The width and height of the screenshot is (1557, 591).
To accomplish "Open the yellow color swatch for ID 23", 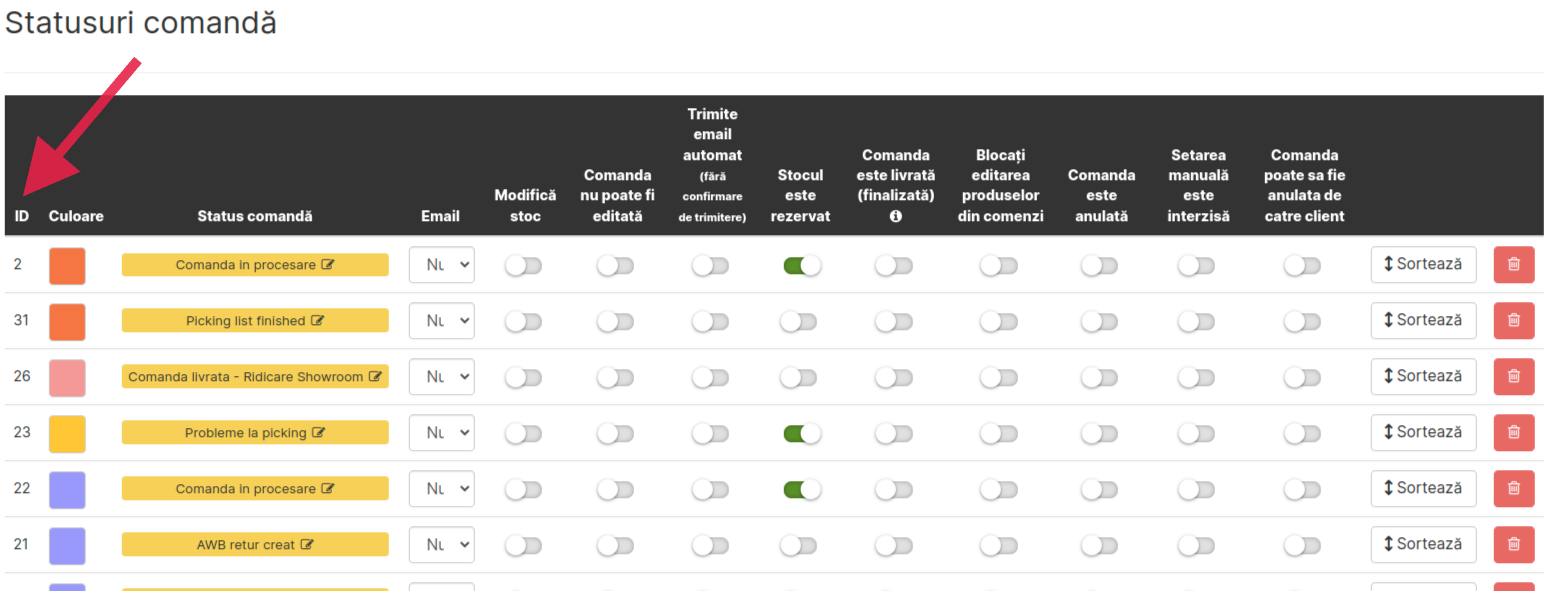I will click(x=67, y=433).
